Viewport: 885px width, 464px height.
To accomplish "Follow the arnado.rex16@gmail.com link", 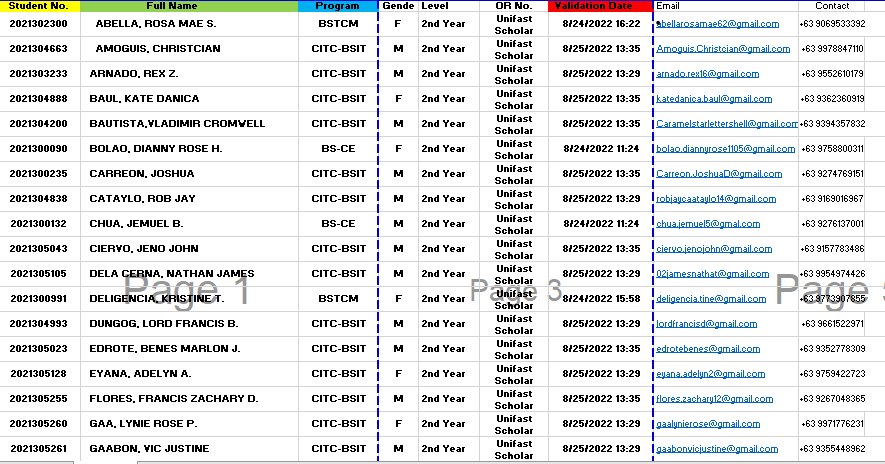I will click(707, 74).
